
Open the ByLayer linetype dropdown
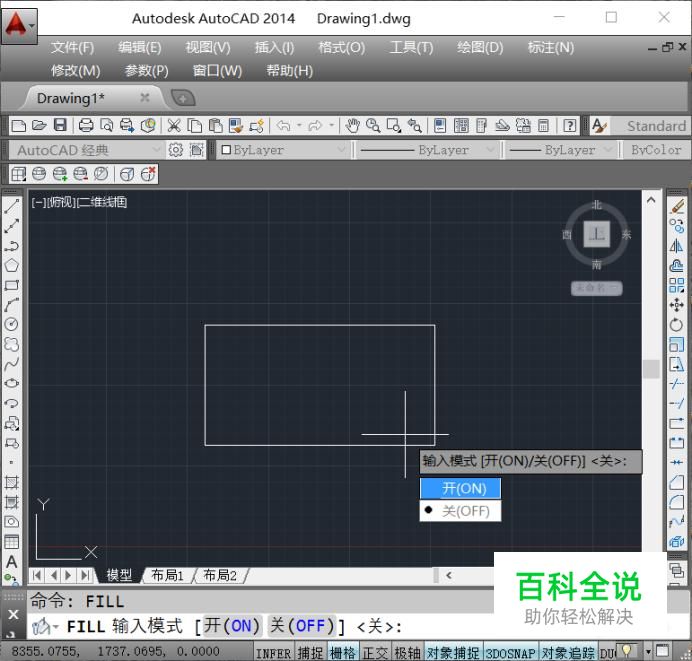(427, 150)
